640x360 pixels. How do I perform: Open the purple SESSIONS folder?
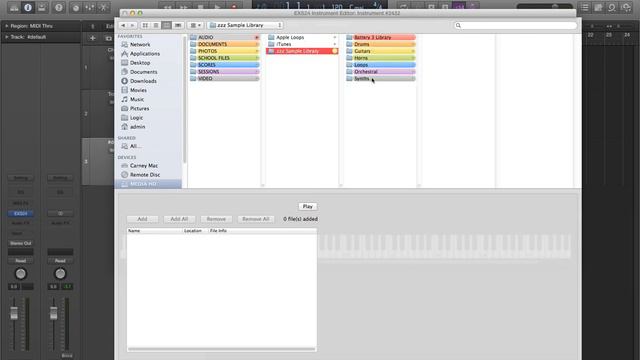click(x=224, y=72)
